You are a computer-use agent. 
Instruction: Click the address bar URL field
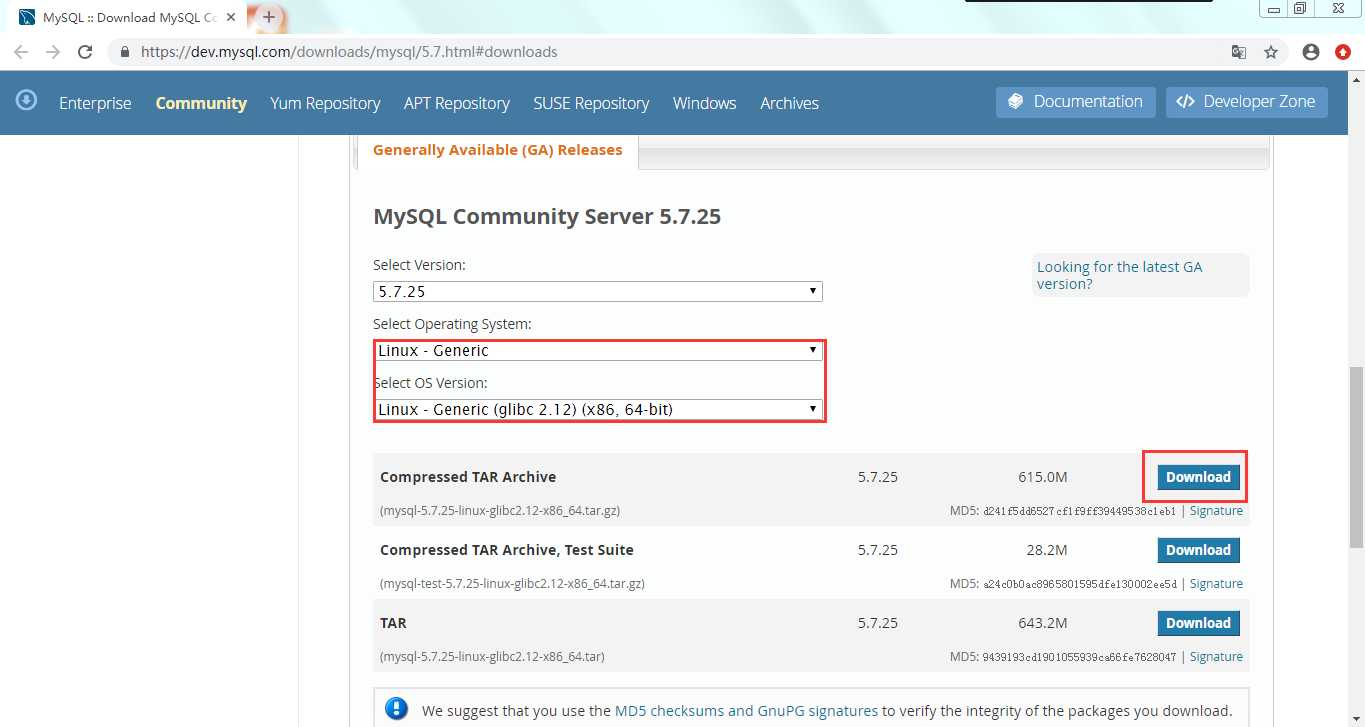click(680, 52)
